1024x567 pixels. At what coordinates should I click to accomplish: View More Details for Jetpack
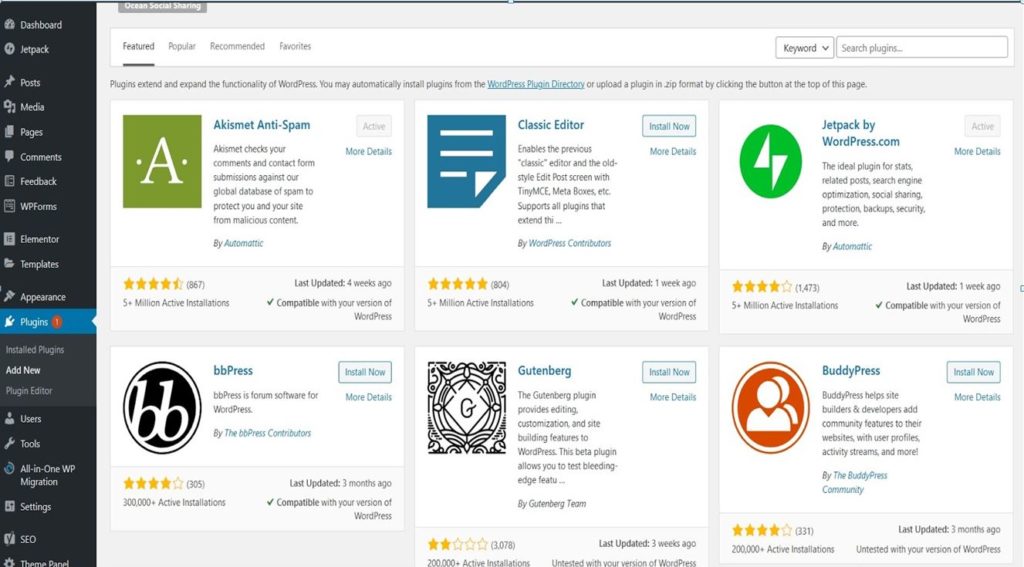pyautogui.click(x=977, y=151)
